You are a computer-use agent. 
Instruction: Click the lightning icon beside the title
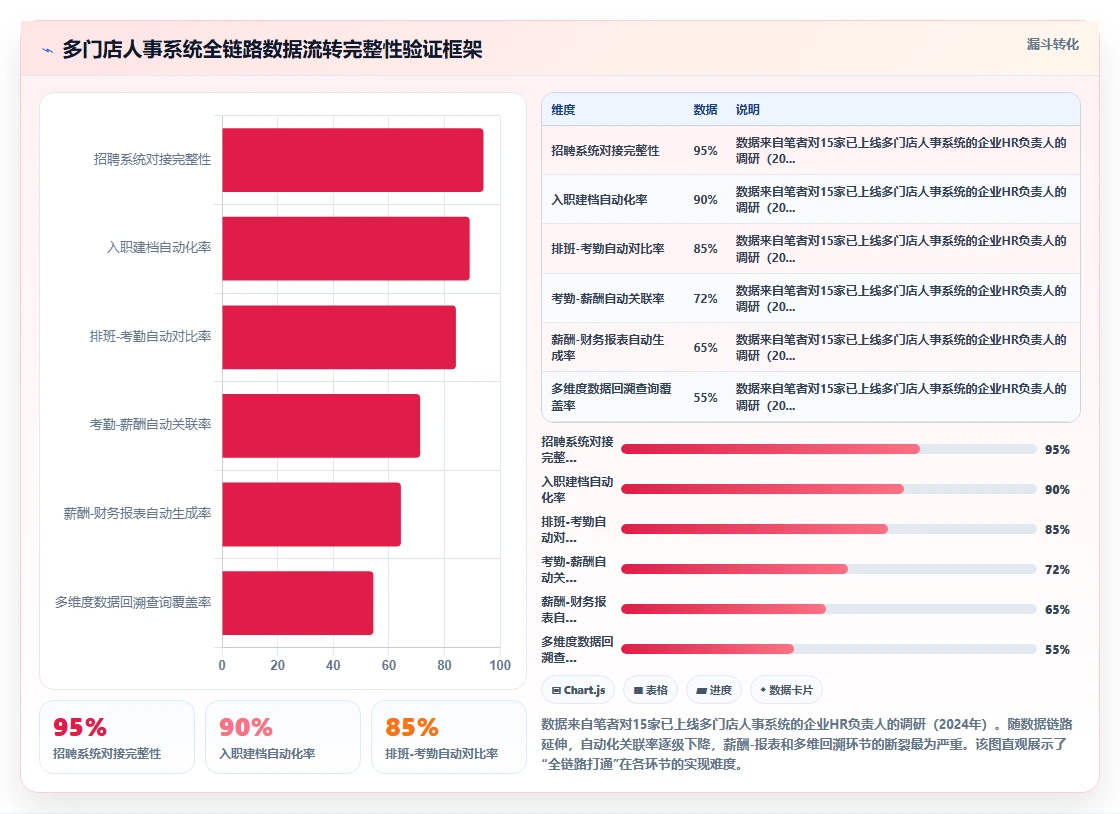pyautogui.click(x=48, y=50)
